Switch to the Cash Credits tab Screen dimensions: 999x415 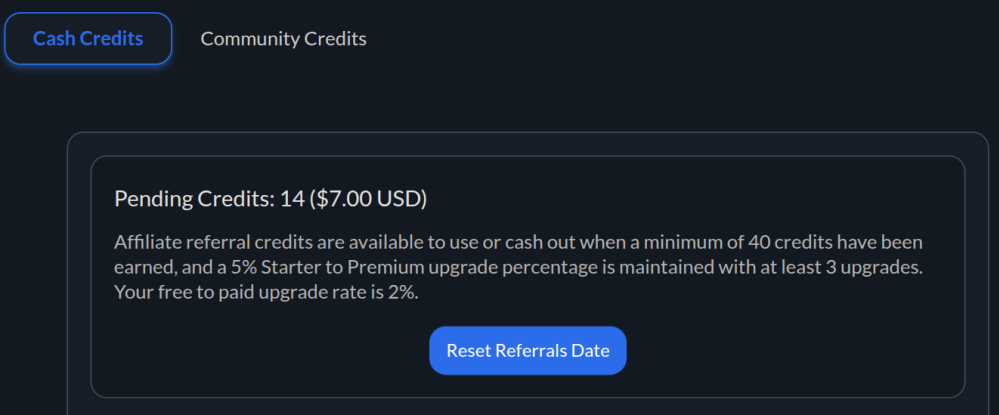tap(88, 39)
